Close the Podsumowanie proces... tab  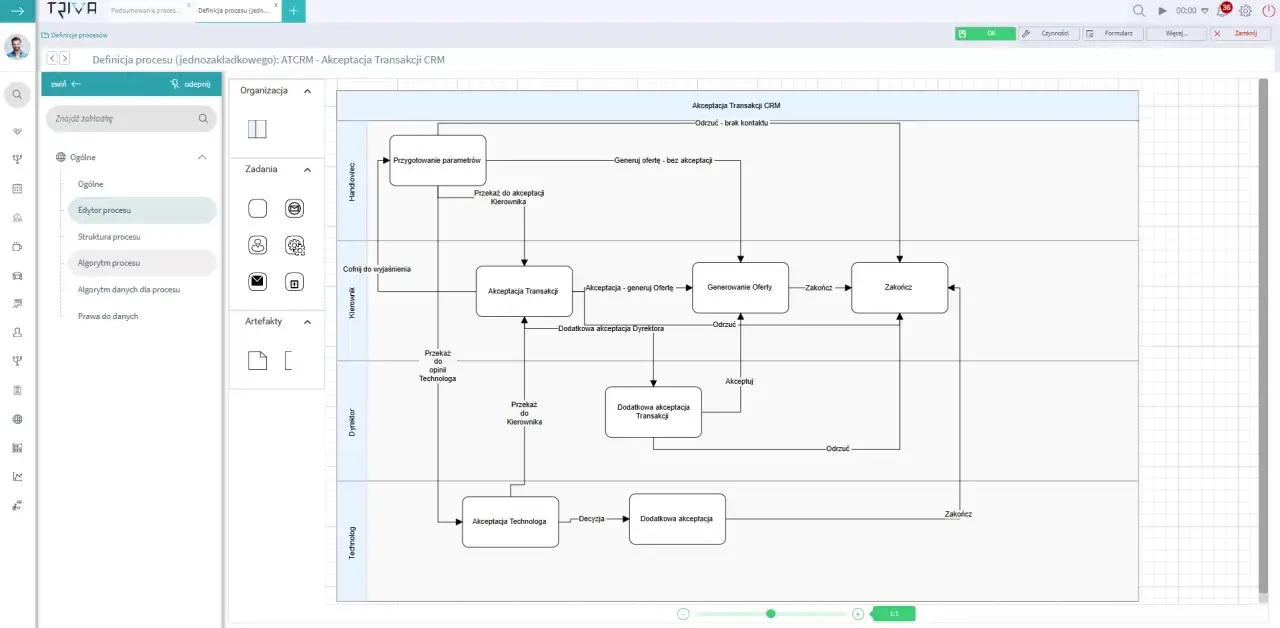[188, 5]
